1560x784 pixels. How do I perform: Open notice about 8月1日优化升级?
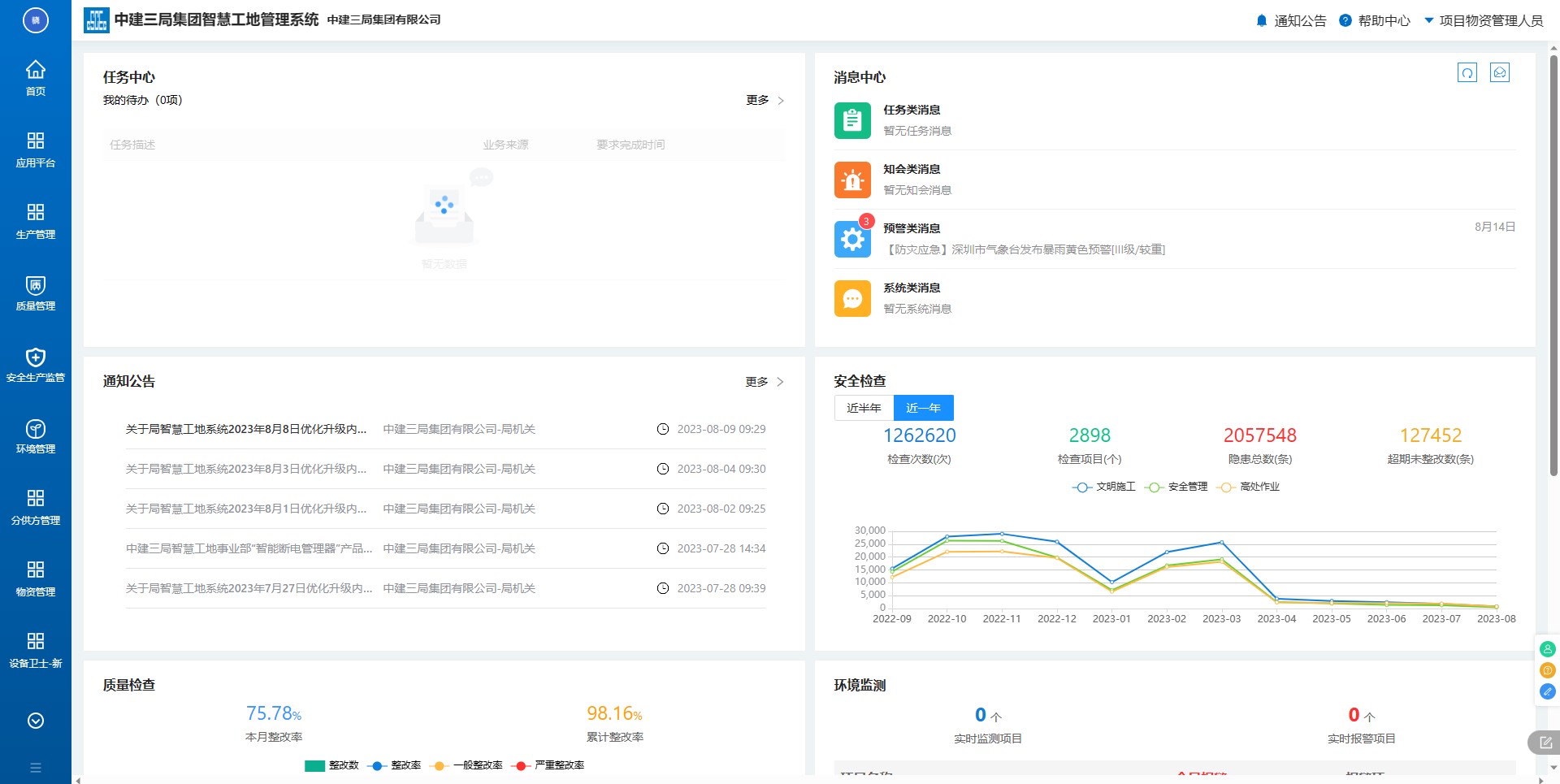pyautogui.click(x=246, y=509)
